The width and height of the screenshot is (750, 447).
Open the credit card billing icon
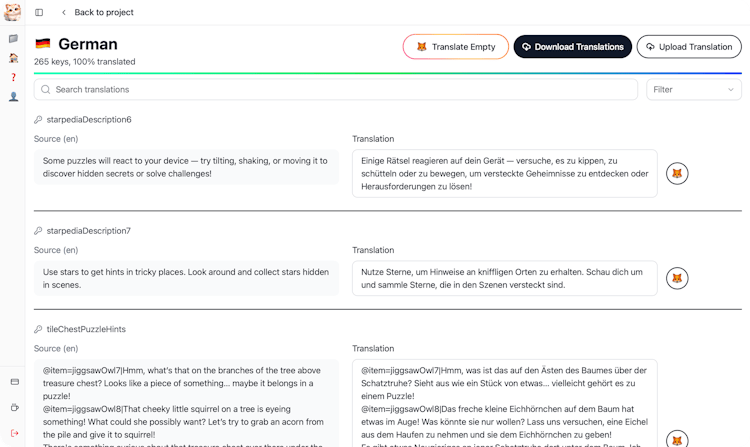coord(13,382)
